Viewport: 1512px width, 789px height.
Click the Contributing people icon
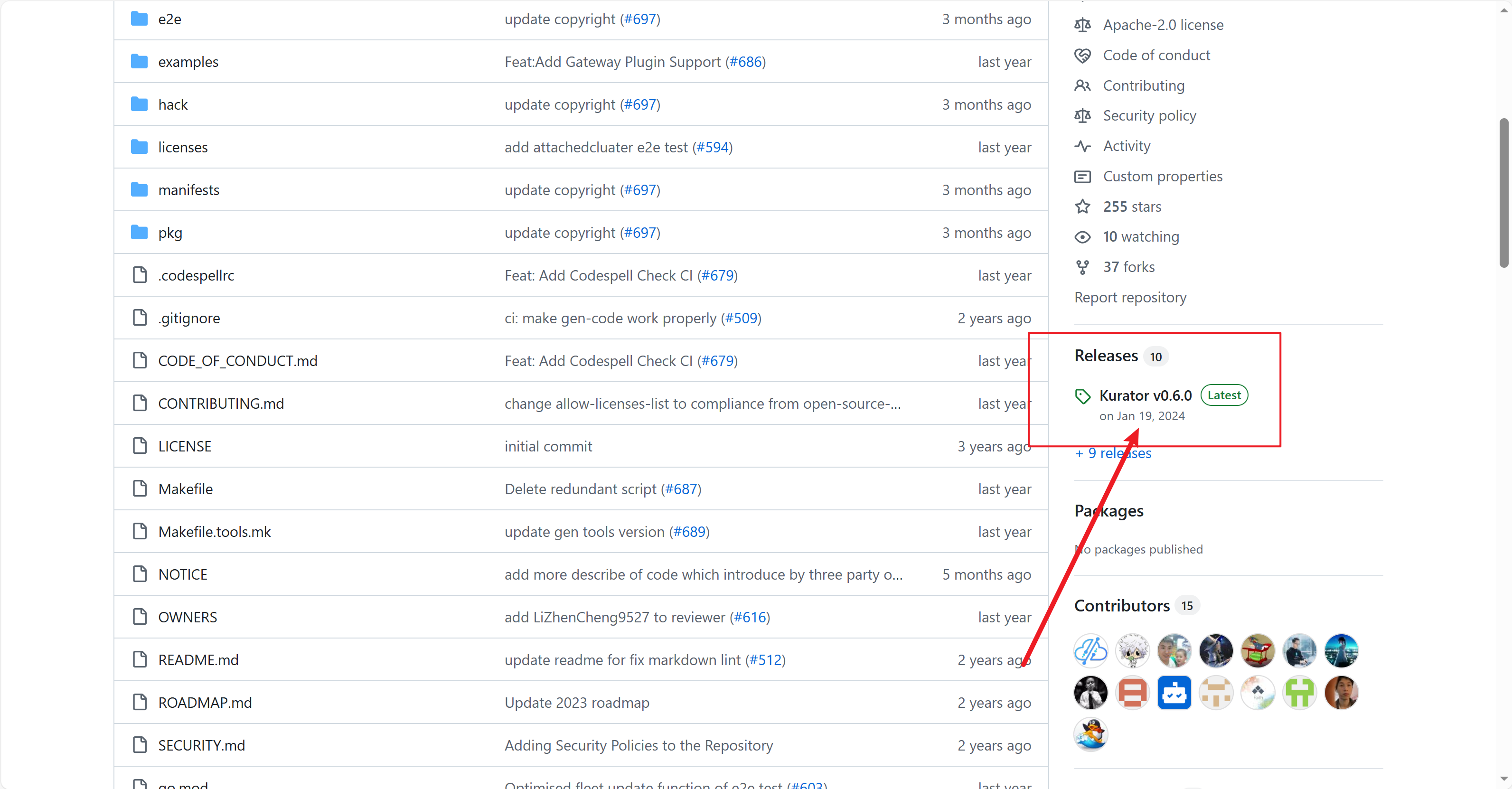1082,86
